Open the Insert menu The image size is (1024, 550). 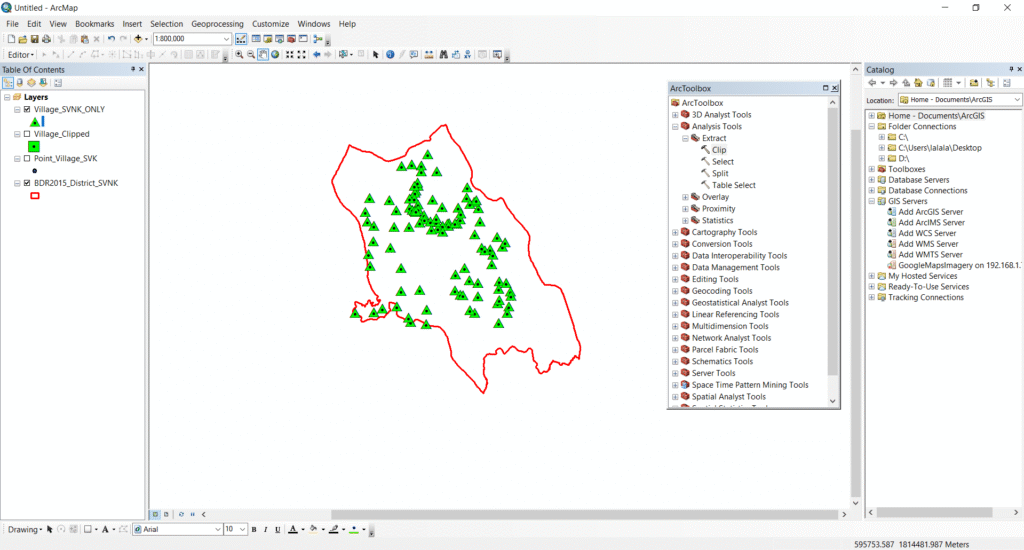132,24
